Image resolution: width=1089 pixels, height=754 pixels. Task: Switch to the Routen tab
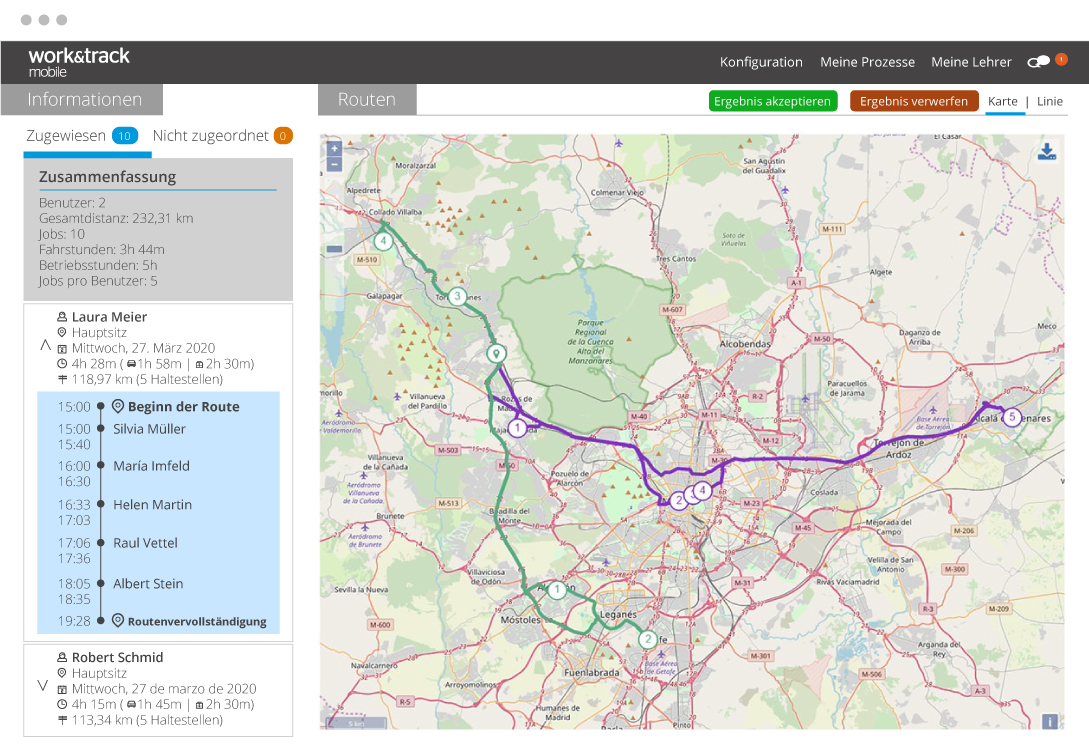click(367, 99)
